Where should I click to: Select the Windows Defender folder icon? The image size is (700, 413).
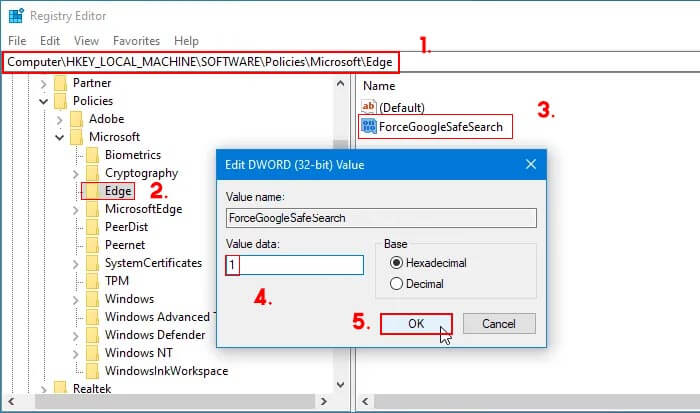click(x=92, y=335)
